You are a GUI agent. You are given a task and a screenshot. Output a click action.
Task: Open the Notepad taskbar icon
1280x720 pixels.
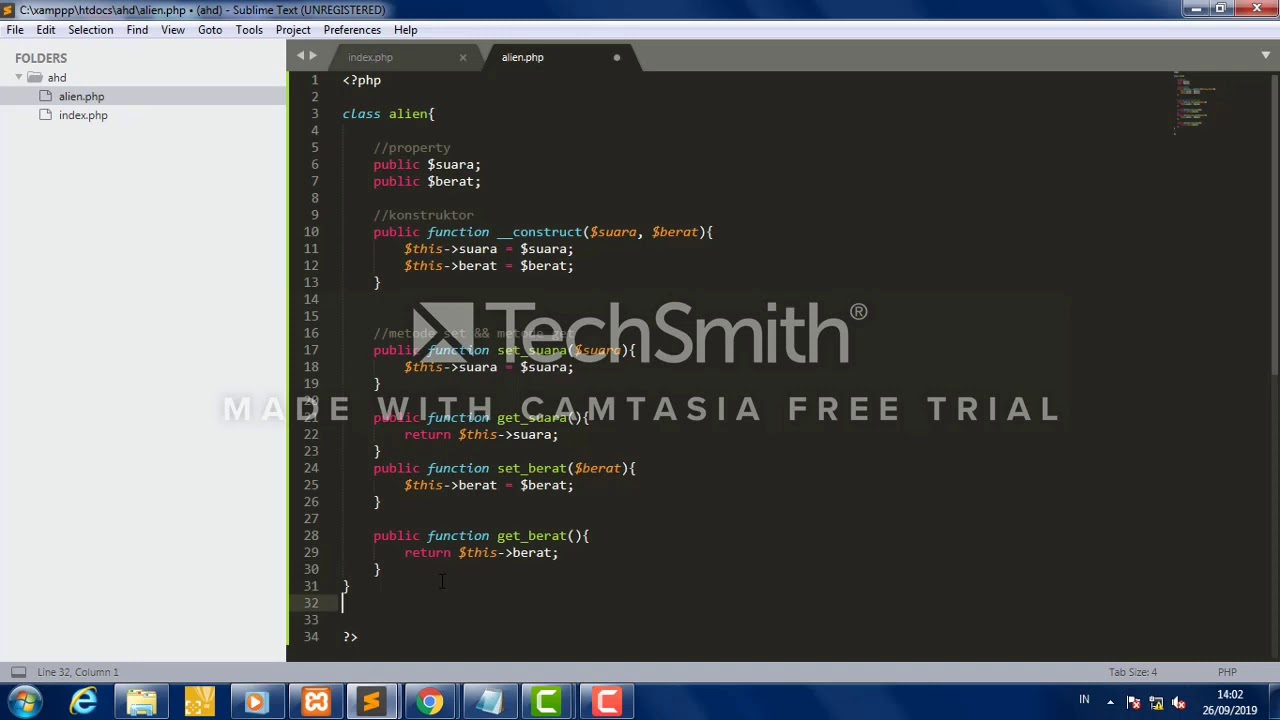pos(489,702)
